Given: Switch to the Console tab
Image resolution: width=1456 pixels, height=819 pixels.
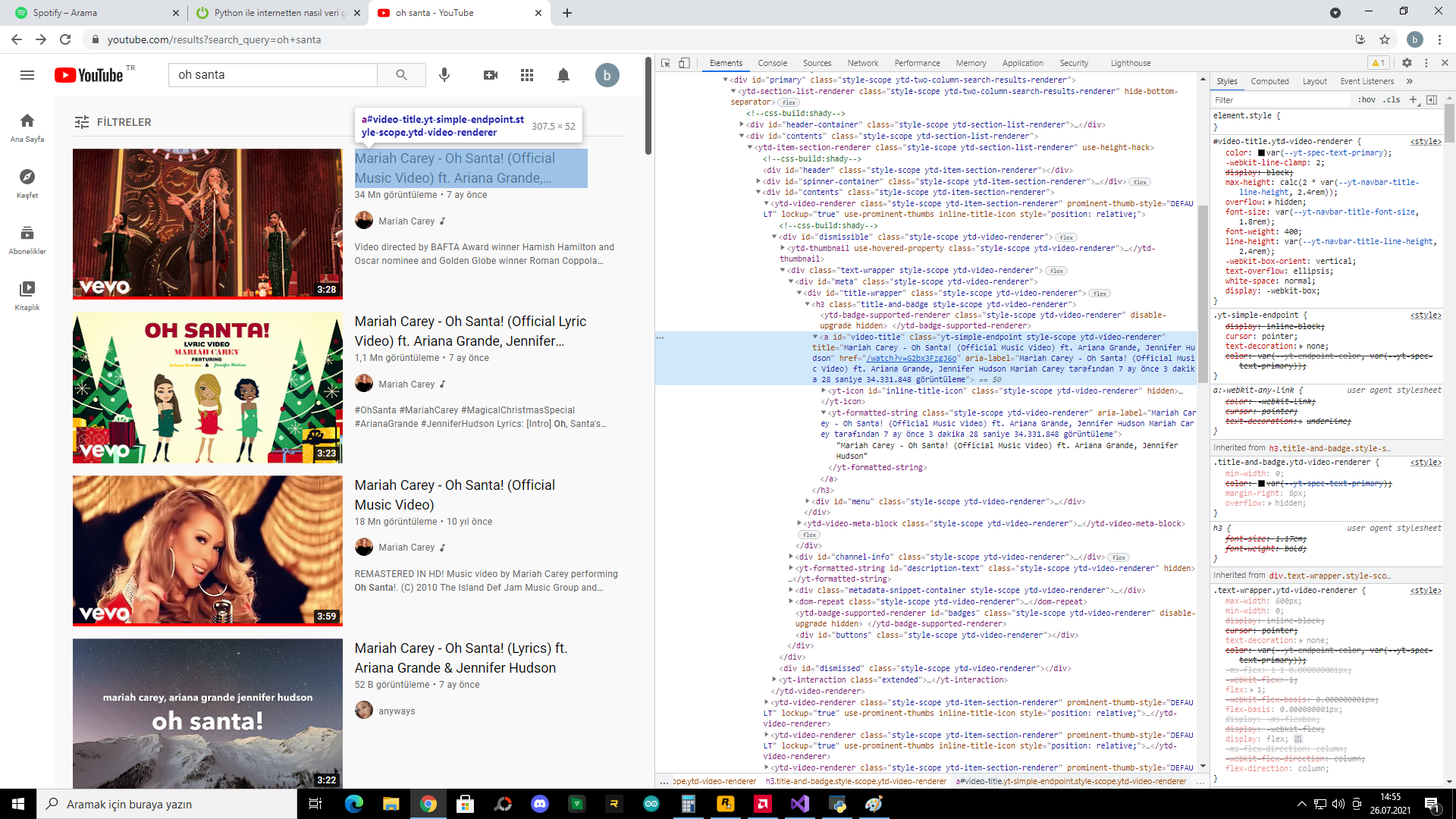Looking at the screenshot, I should point(772,63).
